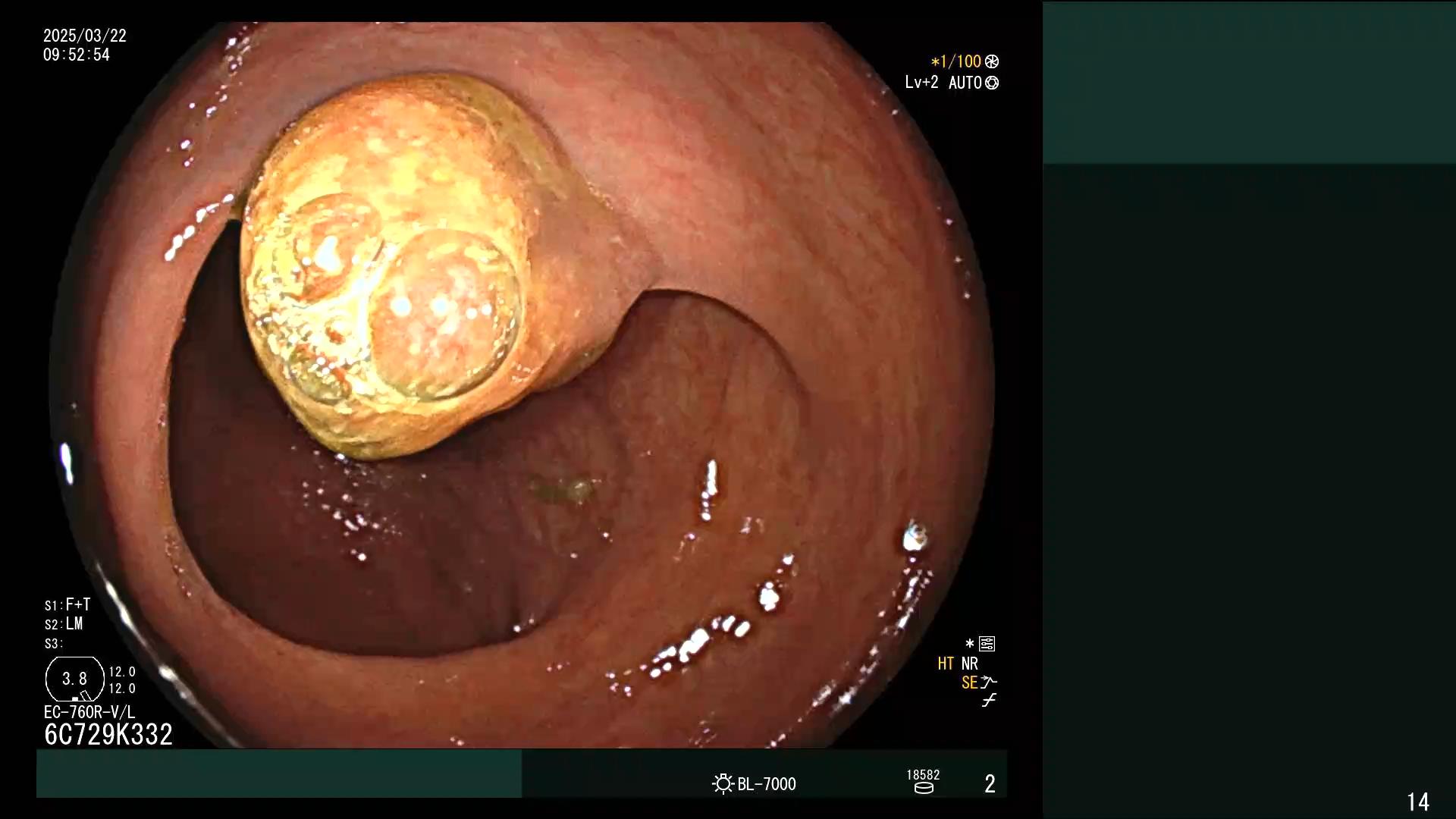Click the 18582 remaining image count

coord(923,774)
